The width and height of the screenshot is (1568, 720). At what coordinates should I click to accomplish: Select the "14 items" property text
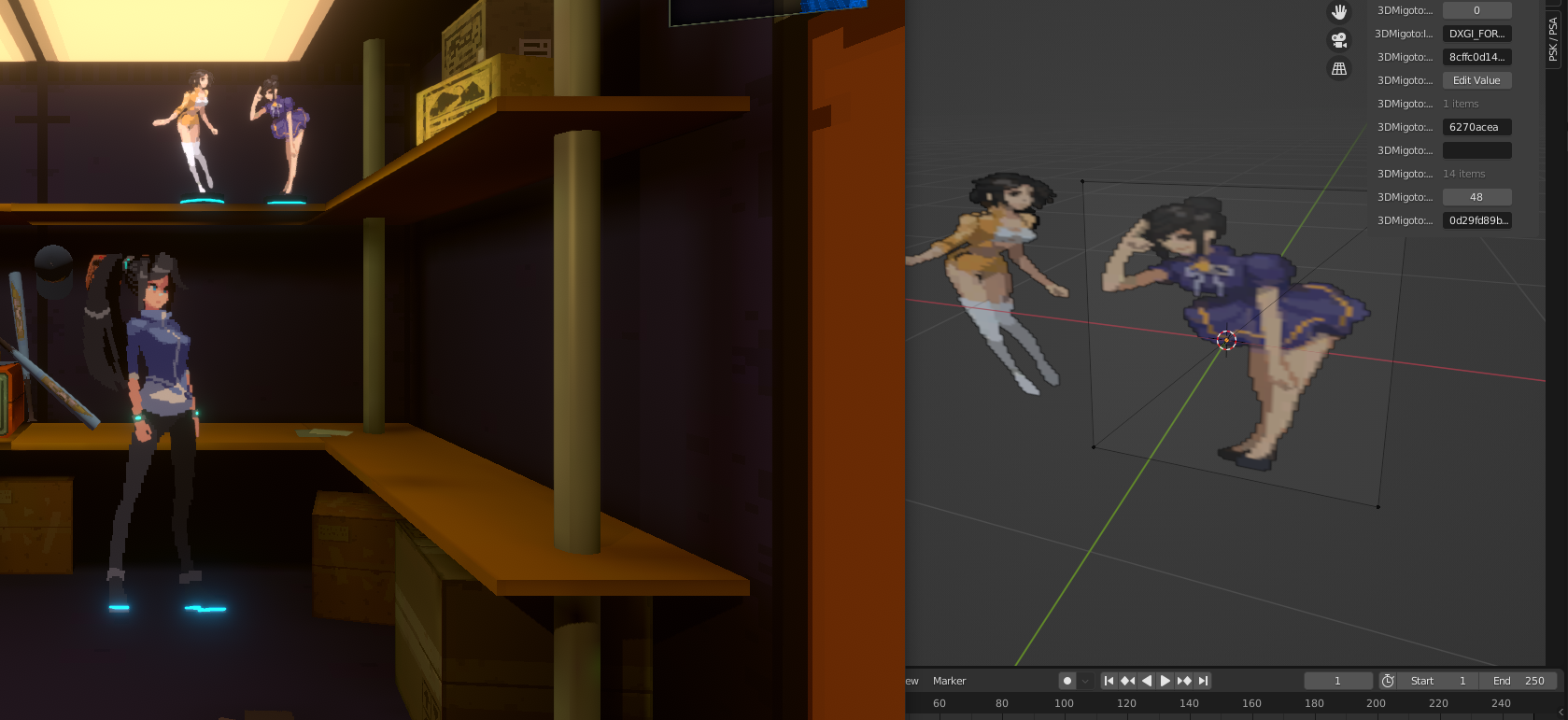(x=1463, y=174)
